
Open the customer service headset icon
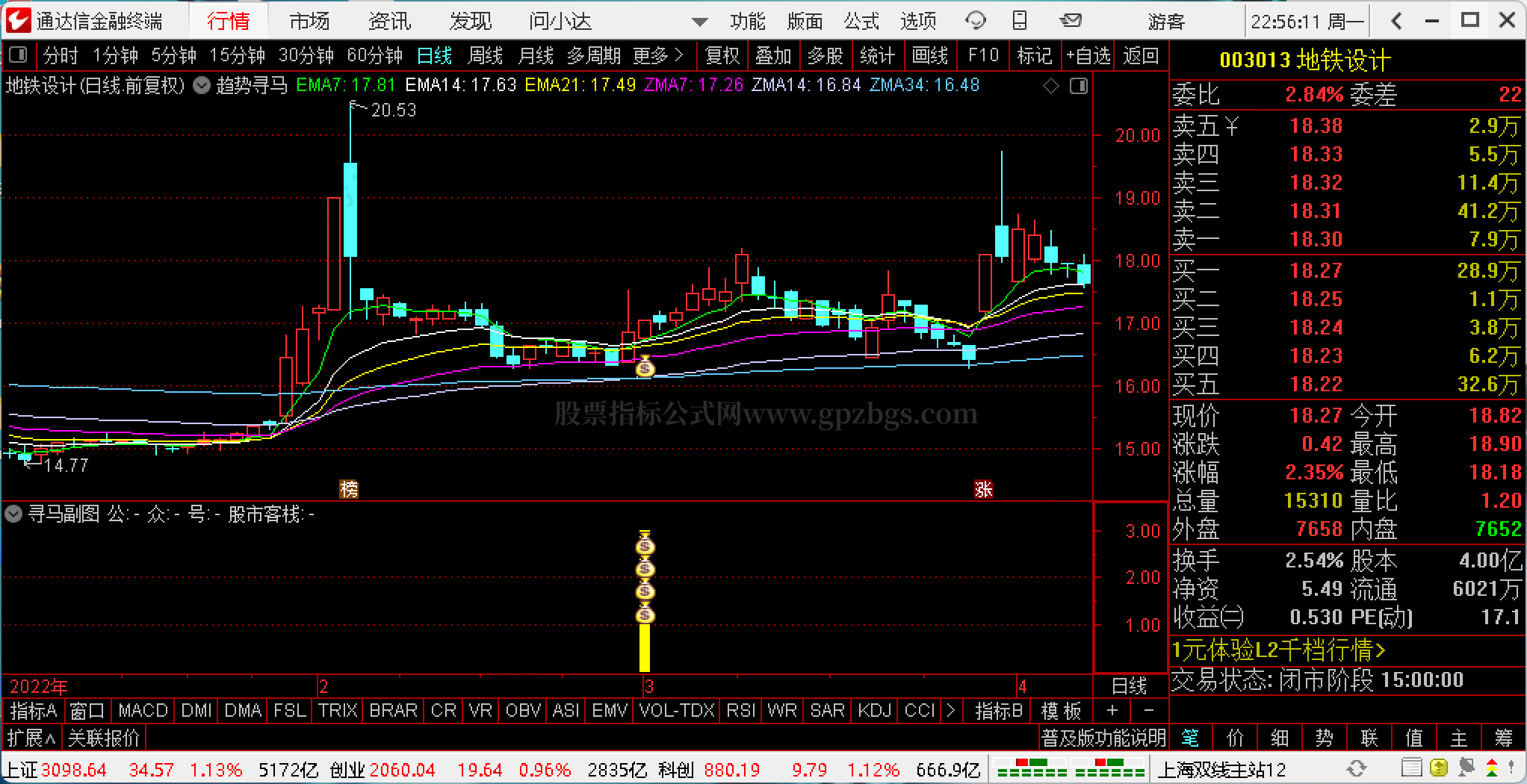[x=976, y=21]
